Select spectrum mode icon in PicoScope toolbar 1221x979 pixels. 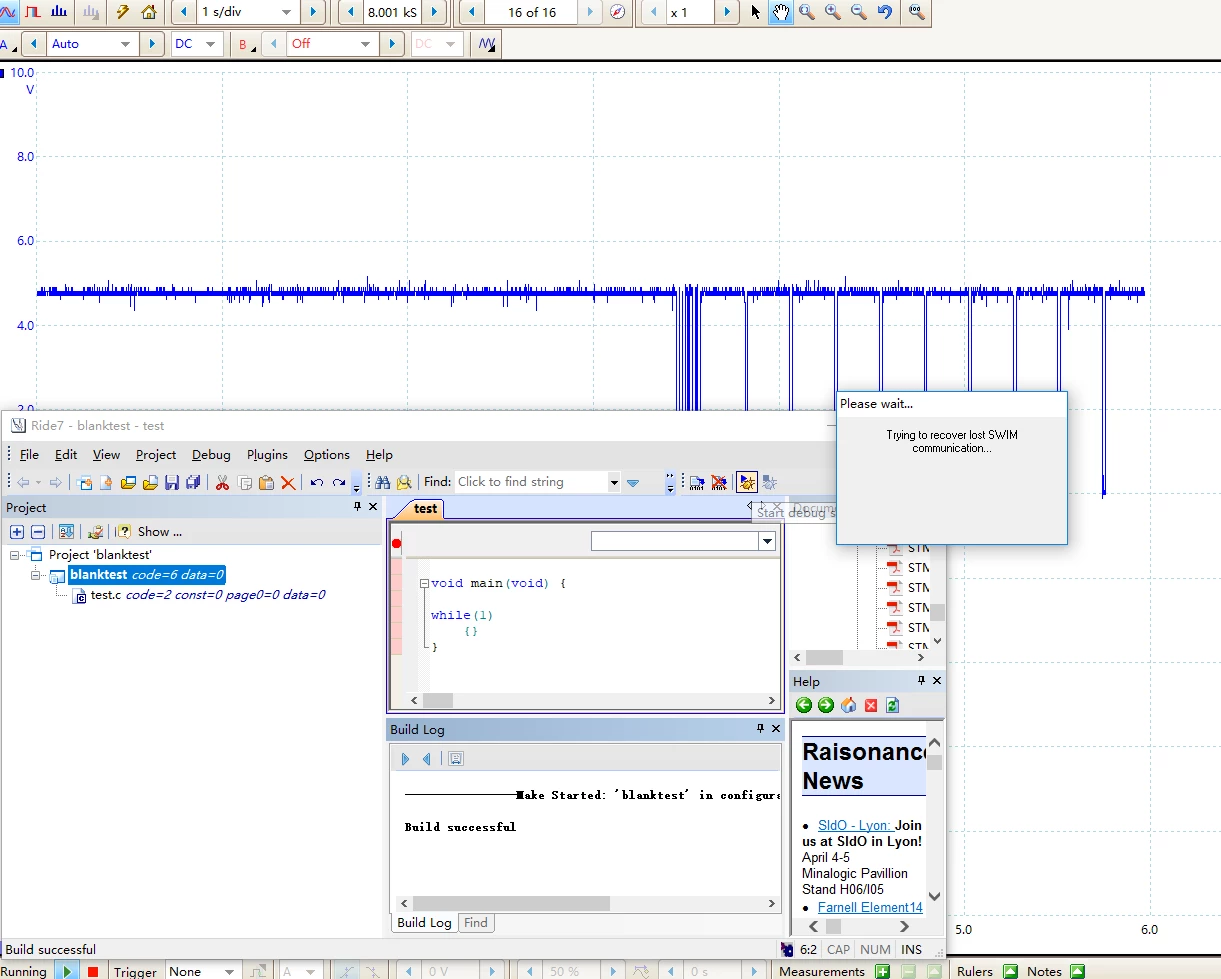tap(59, 12)
